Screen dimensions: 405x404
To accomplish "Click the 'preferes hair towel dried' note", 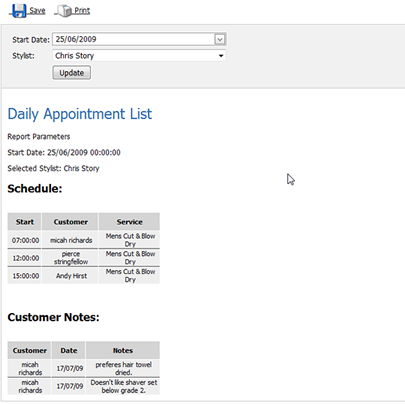I will (123, 368).
